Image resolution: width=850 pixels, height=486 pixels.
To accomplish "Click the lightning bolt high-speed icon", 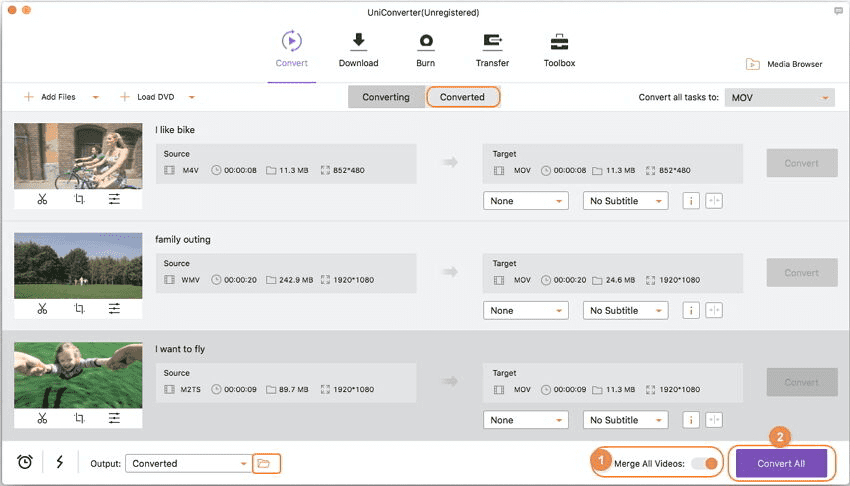I will coord(59,462).
